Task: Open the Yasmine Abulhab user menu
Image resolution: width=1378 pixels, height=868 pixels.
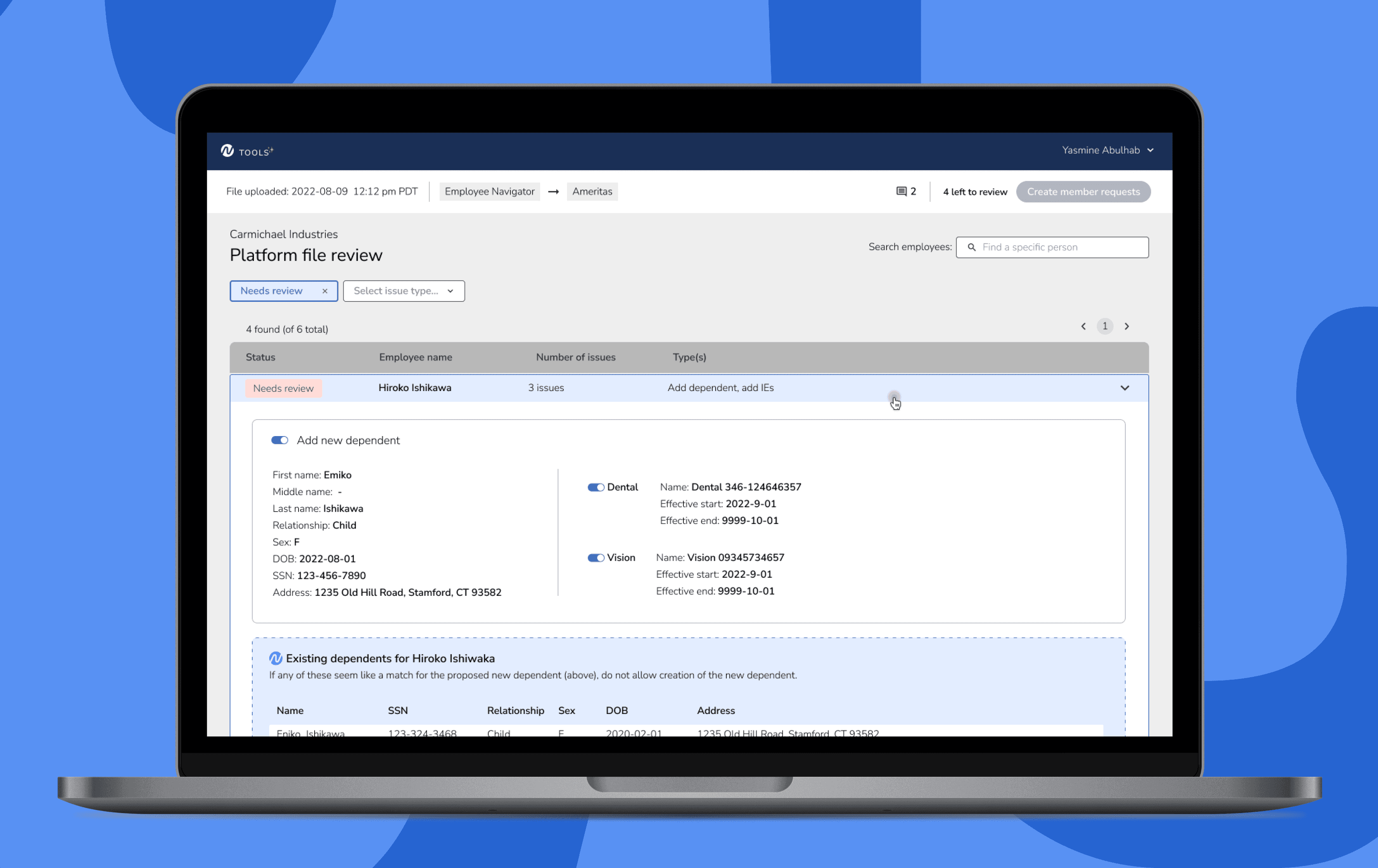Action: [1108, 150]
